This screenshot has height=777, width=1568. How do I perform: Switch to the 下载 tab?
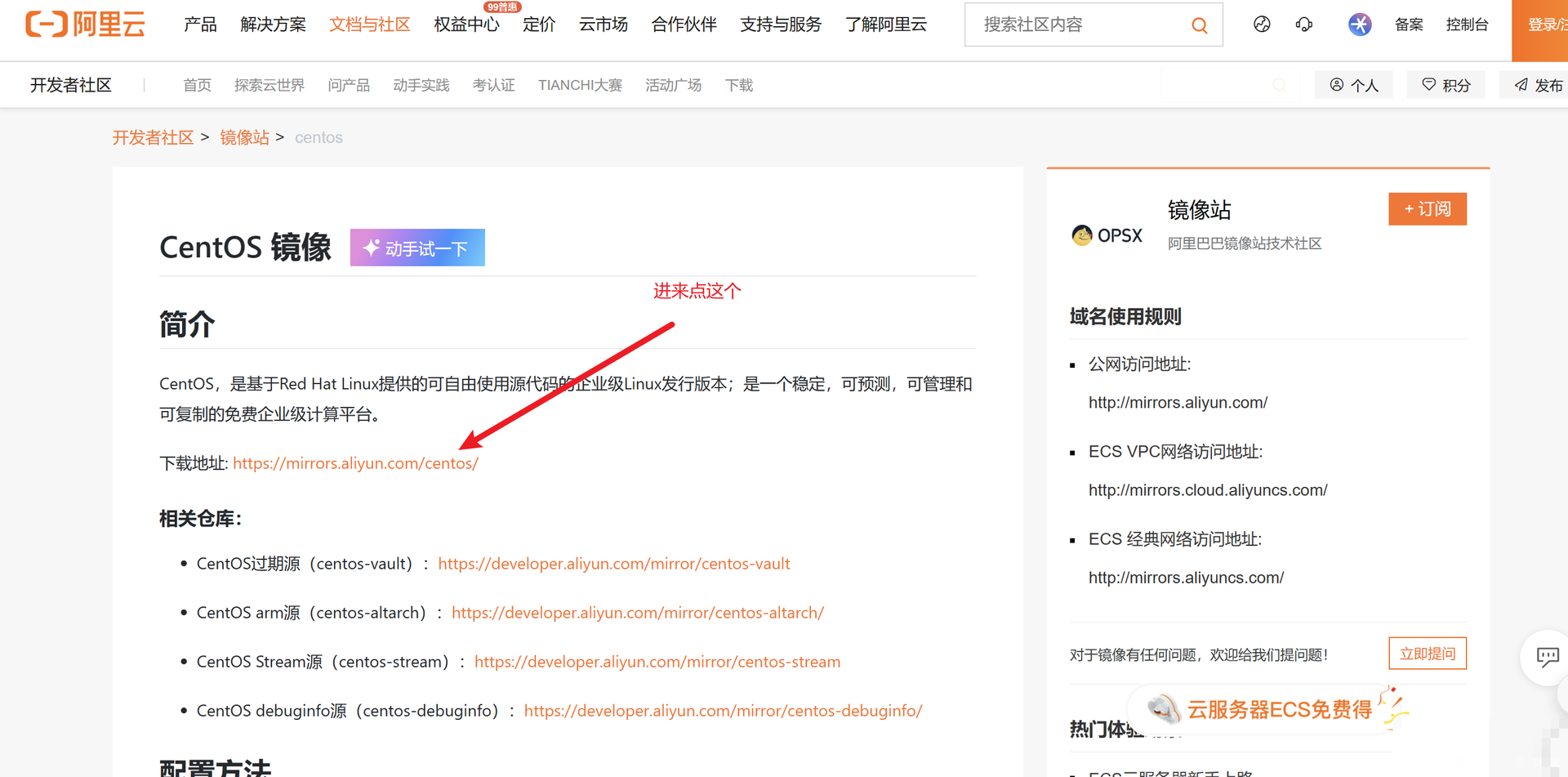(739, 85)
